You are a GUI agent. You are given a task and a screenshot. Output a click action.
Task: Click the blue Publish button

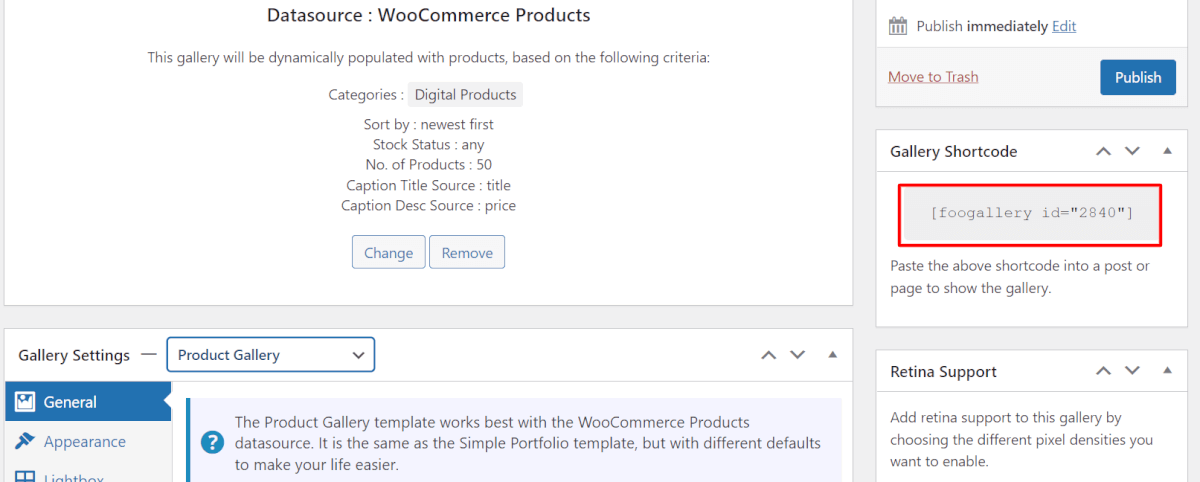(x=1138, y=77)
